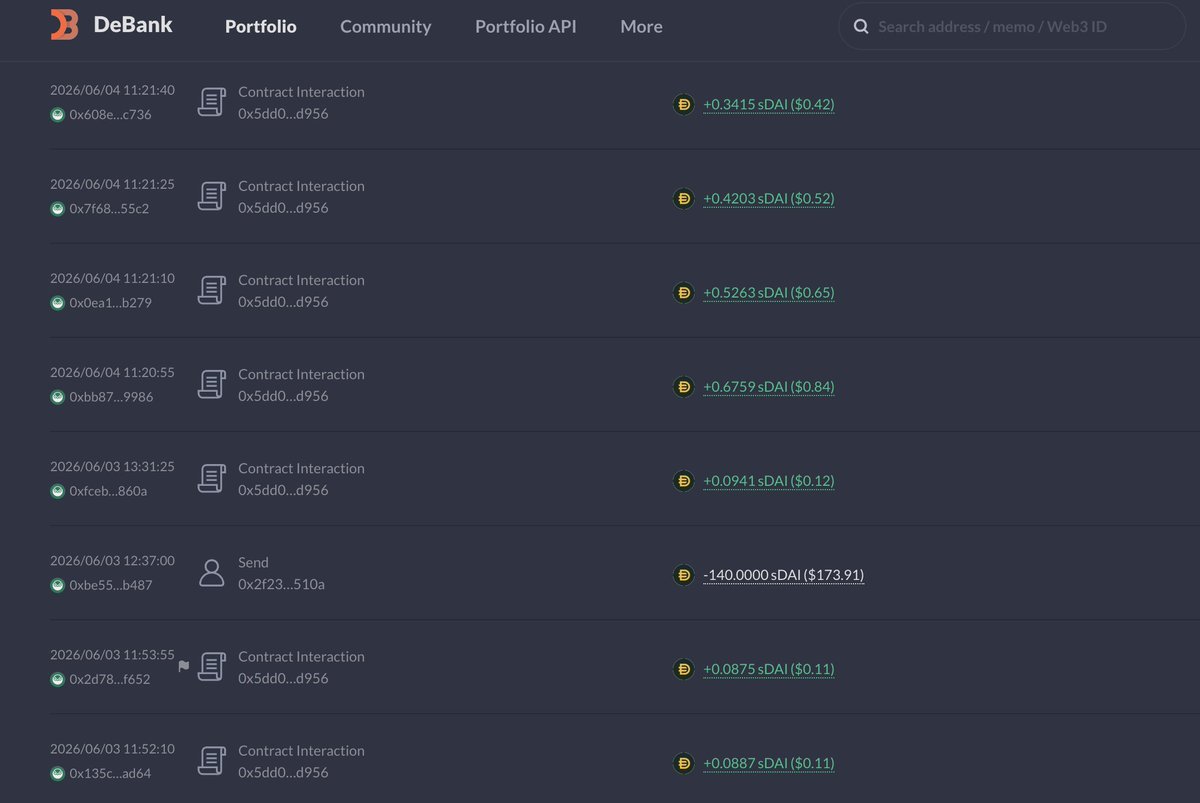Click the chain icon beside 0x0ea1...b279
Screen dimensions: 1200x803
point(57,303)
